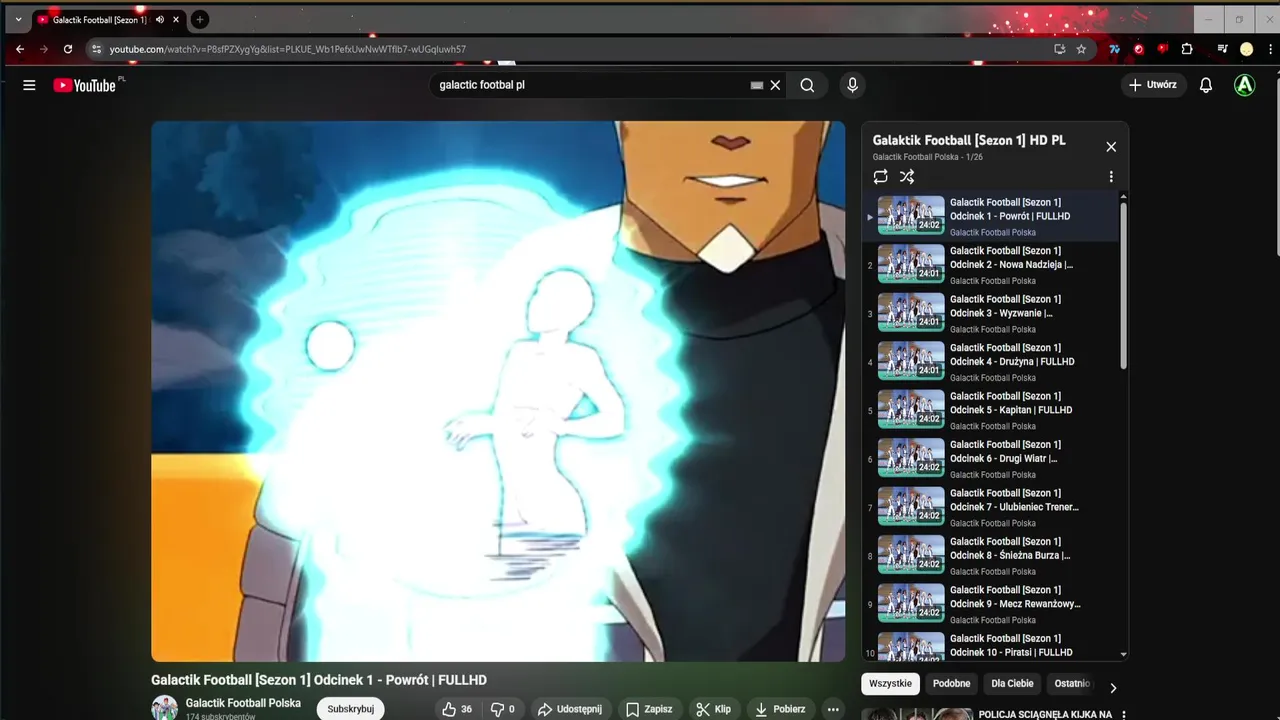The width and height of the screenshot is (1280, 720).
Task: Show more filter chips with right chevron
Action: (1113, 688)
